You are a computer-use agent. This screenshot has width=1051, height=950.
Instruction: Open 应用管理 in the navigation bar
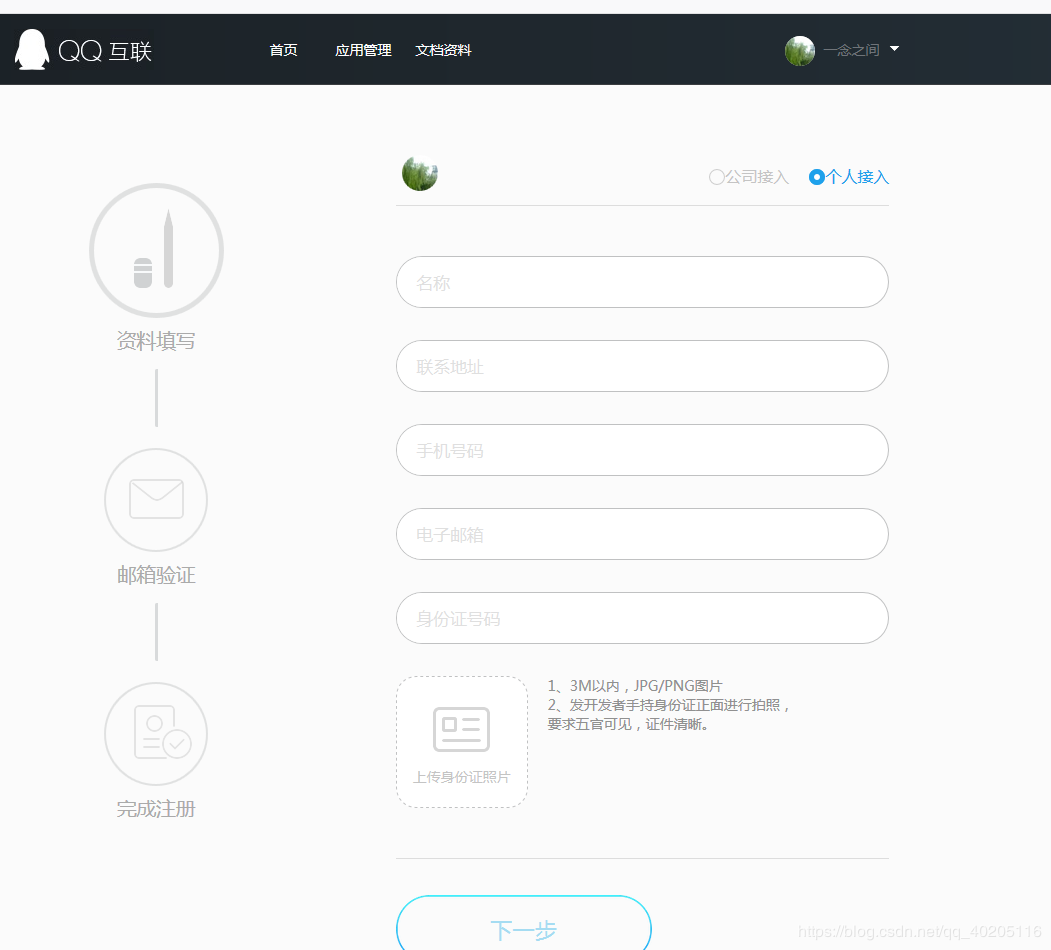coord(363,50)
